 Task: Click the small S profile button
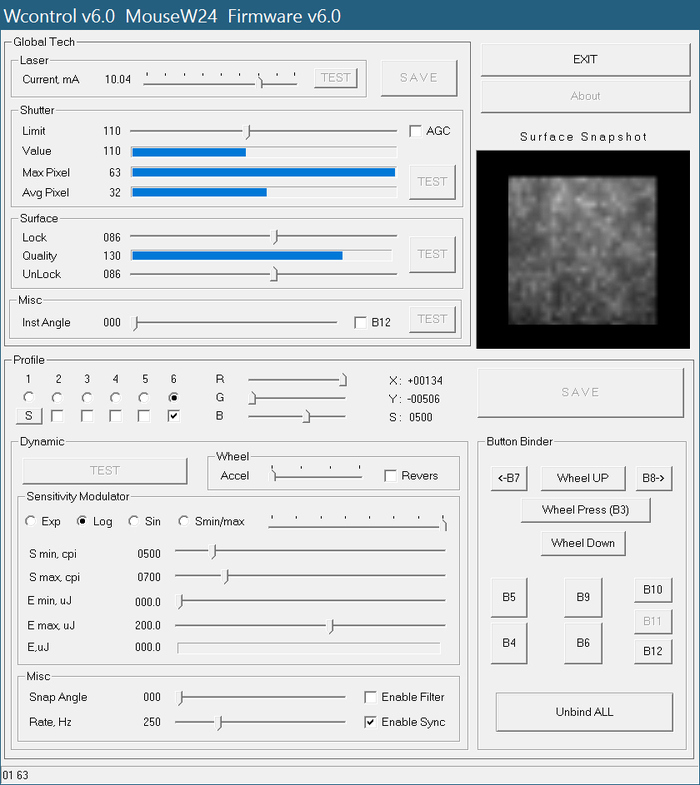[x=29, y=416]
